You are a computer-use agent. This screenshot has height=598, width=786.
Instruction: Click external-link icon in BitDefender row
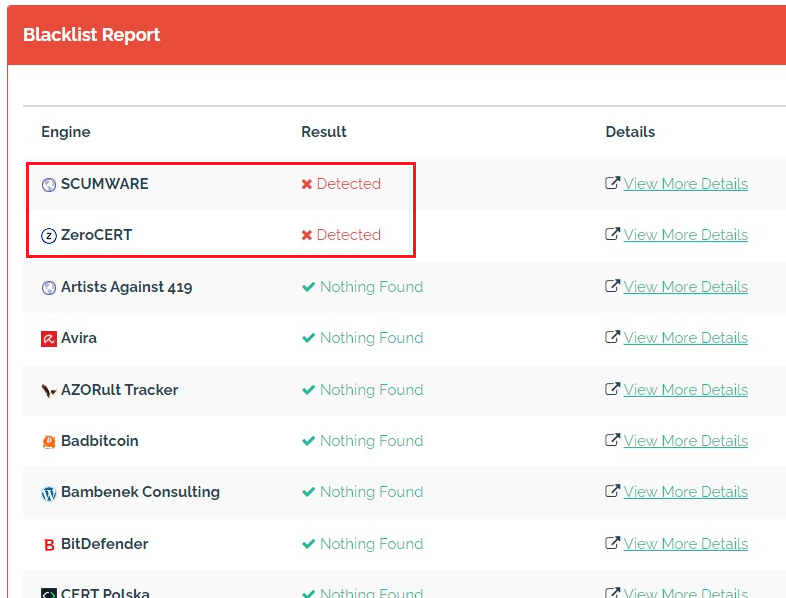click(612, 543)
